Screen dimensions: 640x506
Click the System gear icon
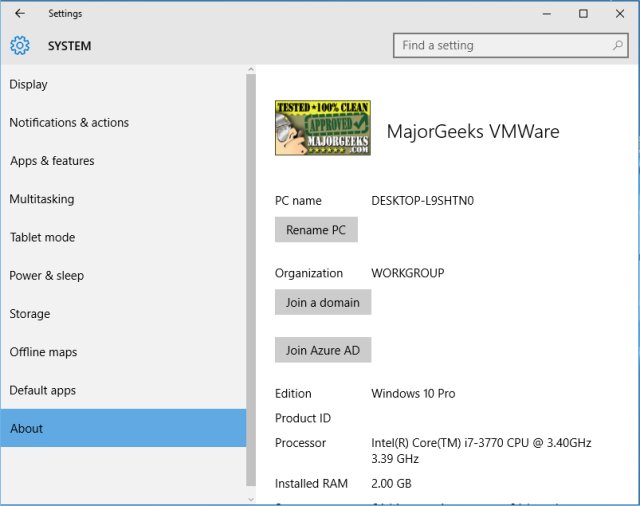pyautogui.click(x=20, y=45)
